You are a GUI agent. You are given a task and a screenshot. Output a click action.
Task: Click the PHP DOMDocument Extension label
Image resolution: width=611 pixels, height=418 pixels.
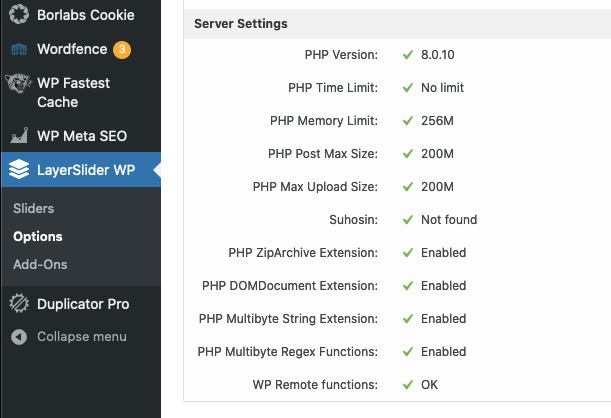(x=290, y=286)
